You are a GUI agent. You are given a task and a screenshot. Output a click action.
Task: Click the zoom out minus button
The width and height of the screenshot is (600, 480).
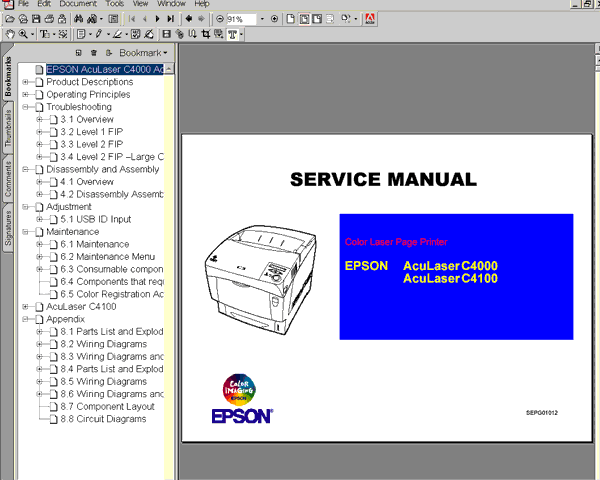220,19
